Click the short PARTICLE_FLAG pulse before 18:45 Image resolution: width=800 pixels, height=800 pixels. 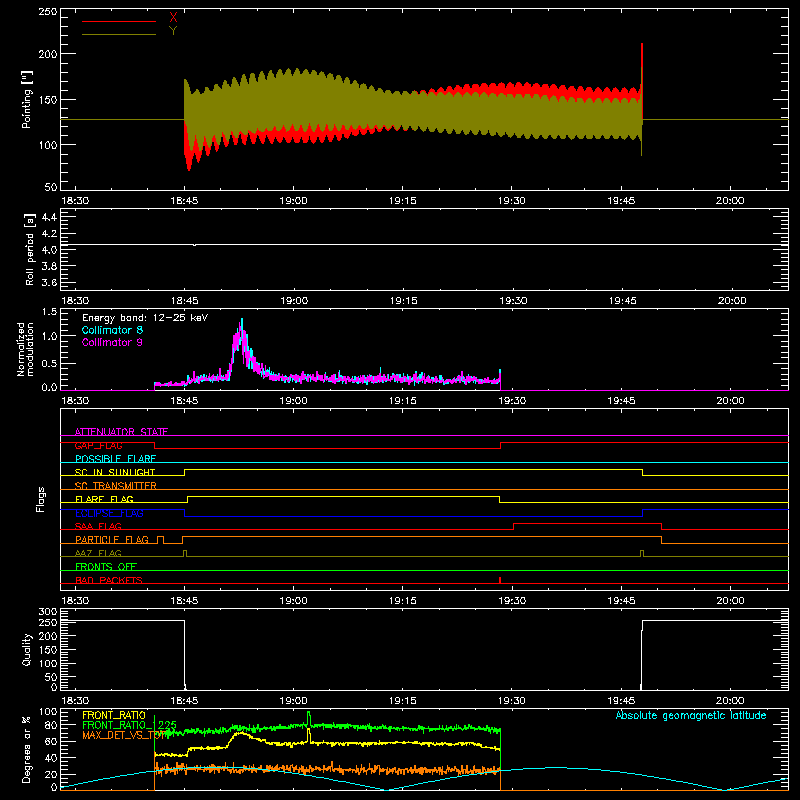pyautogui.click(x=161, y=539)
